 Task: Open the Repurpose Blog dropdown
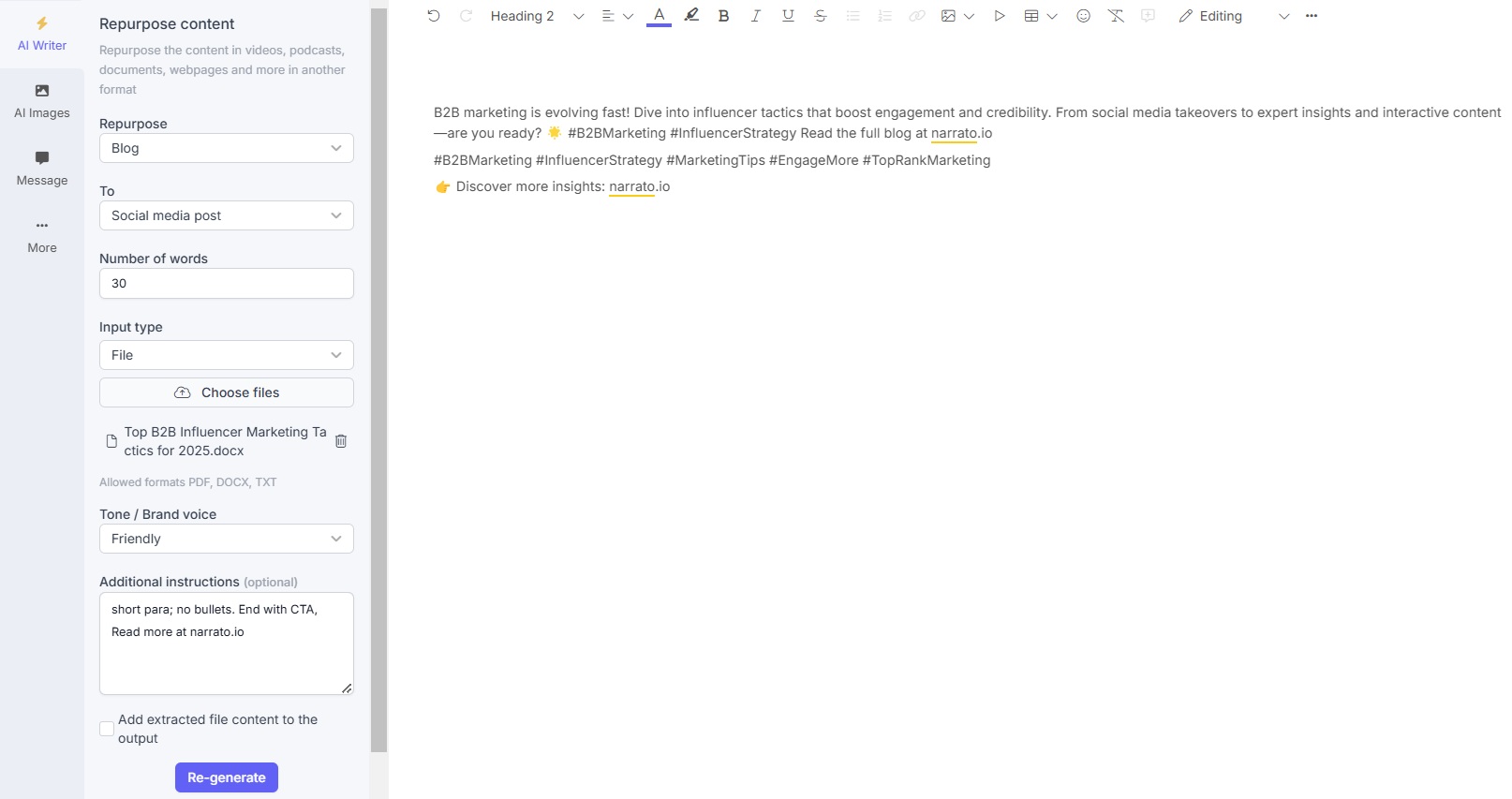click(227, 148)
